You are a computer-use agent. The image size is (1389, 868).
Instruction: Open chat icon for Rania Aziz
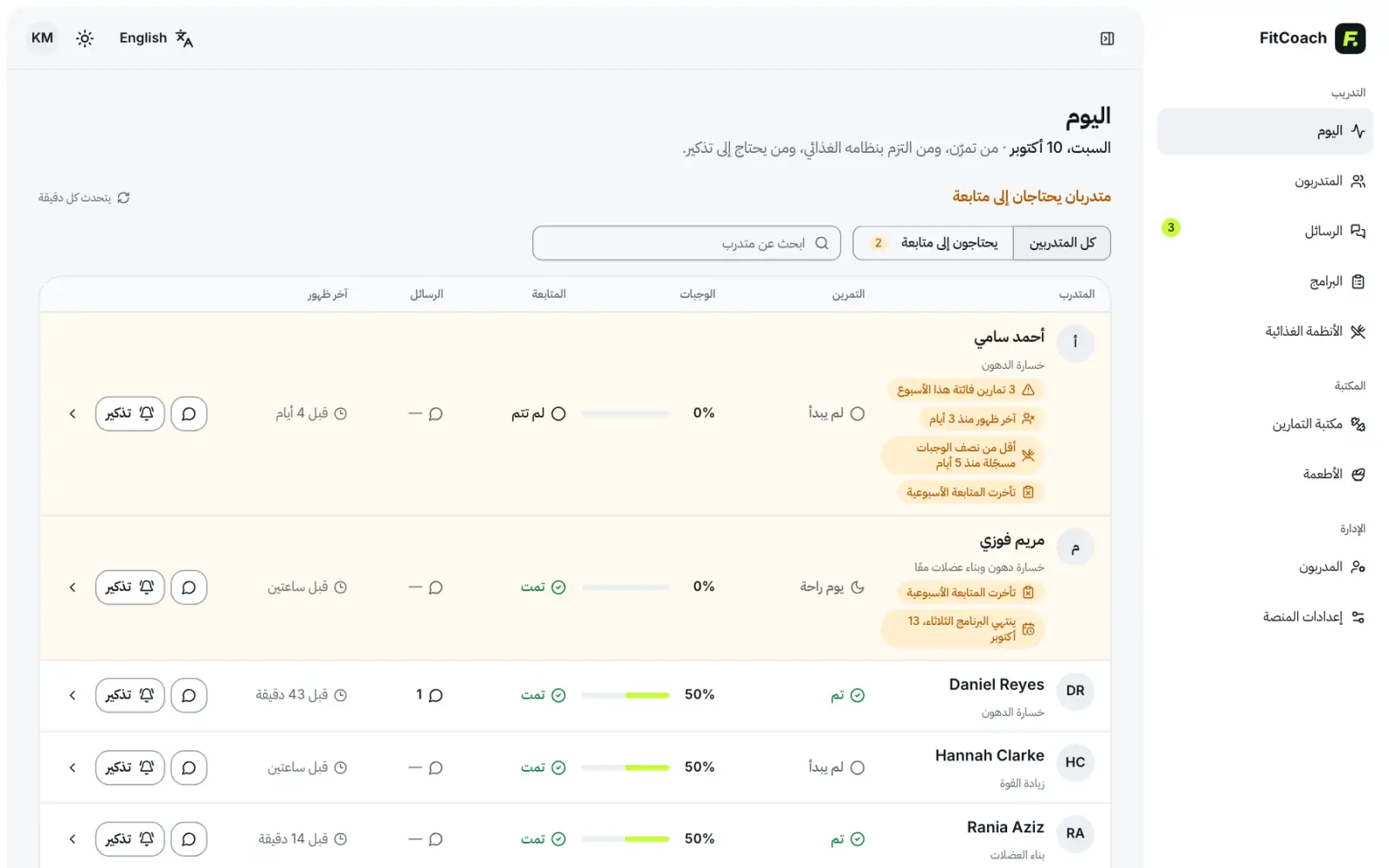coord(188,839)
